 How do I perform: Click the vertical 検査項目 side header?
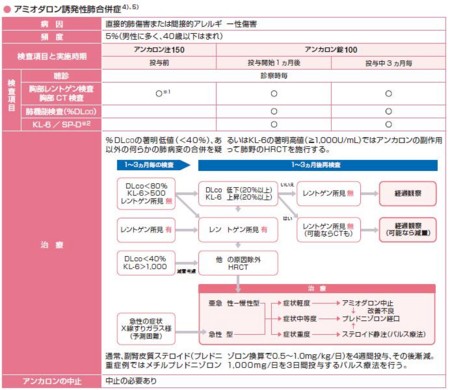pyautogui.click(x=12, y=100)
